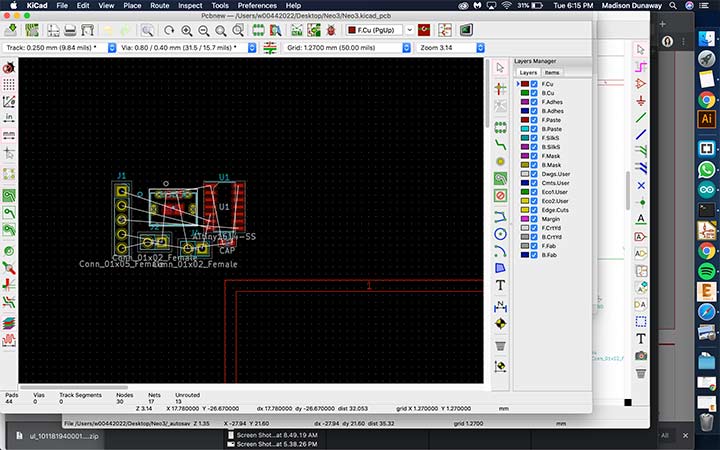This screenshot has width=720, height=450.
Task: Click the Zoom to fit icon
Action: coord(221,30)
